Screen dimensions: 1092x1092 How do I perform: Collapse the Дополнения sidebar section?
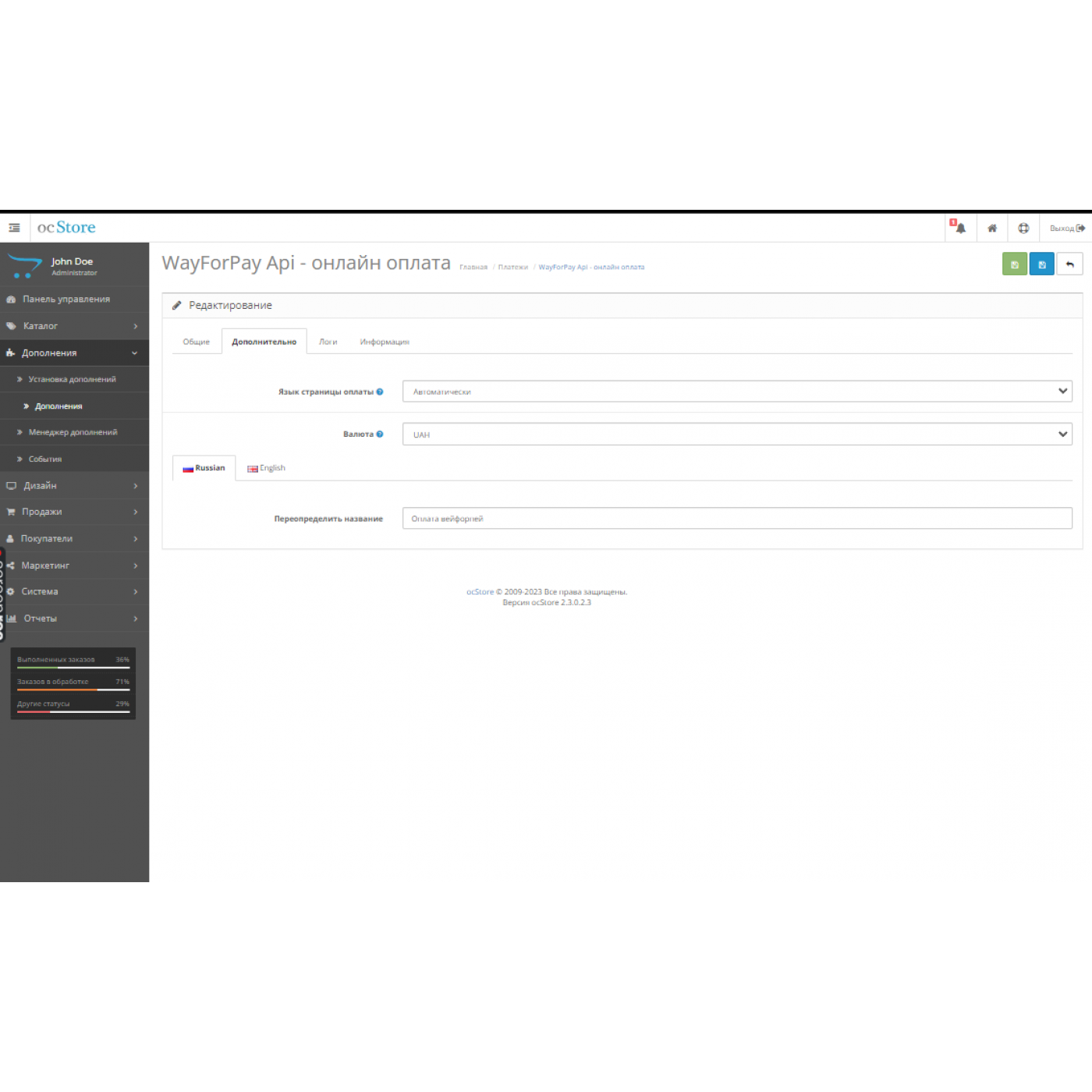(74, 353)
